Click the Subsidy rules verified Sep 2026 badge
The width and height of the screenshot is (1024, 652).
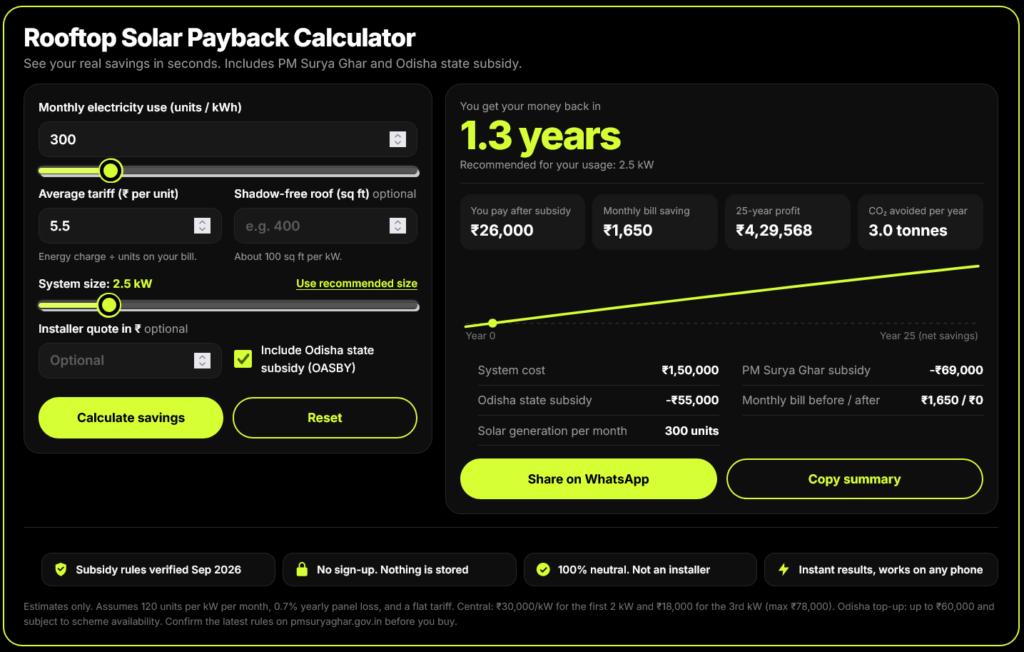(x=158, y=570)
